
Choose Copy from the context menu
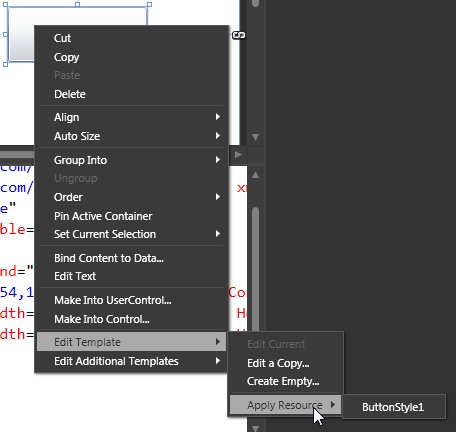tap(131, 57)
